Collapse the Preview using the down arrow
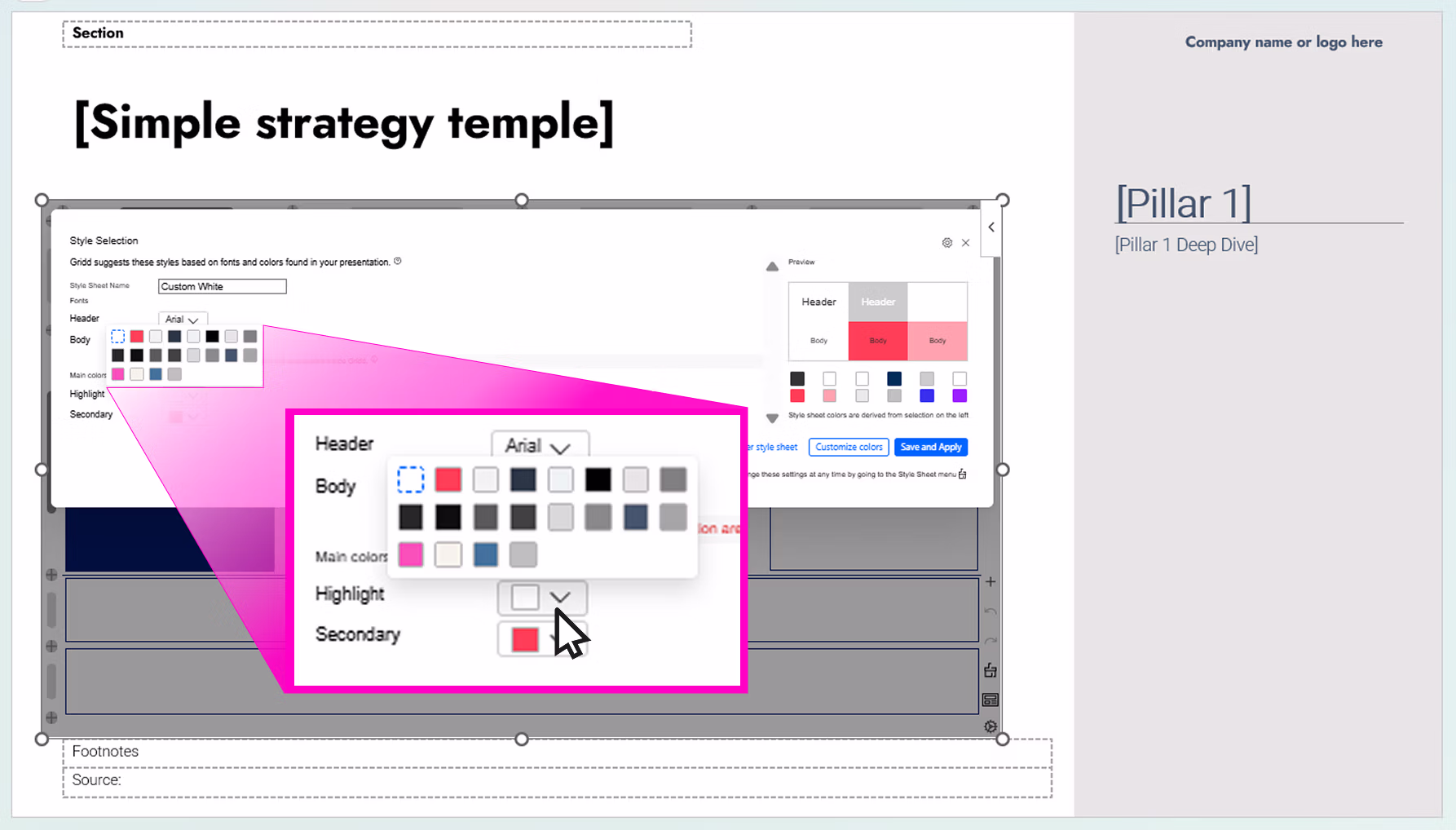 click(772, 417)
